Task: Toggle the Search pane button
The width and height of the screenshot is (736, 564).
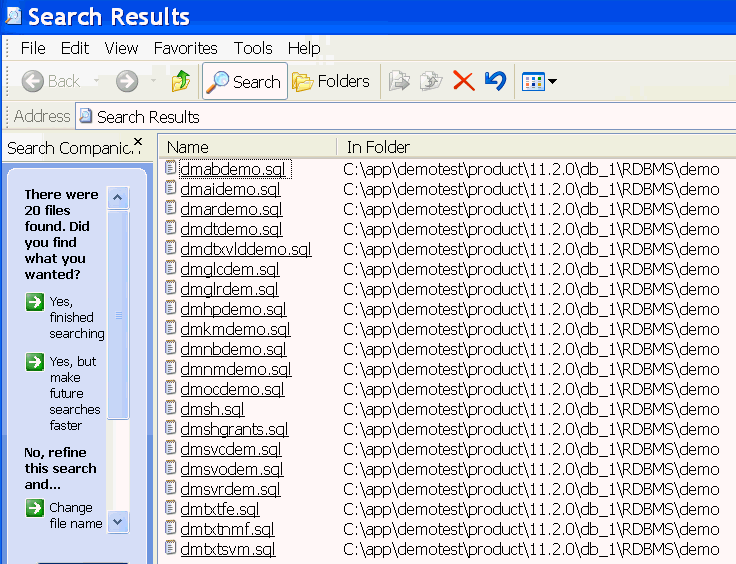Action: point(245,82)
